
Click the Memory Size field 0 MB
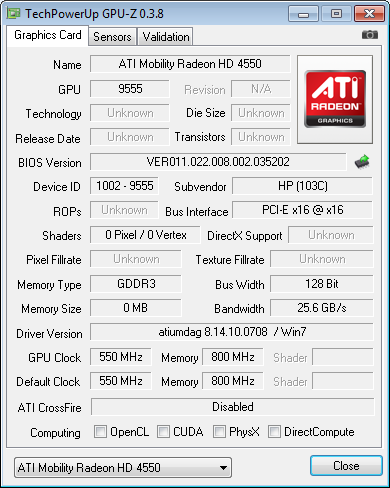point(136,308)
